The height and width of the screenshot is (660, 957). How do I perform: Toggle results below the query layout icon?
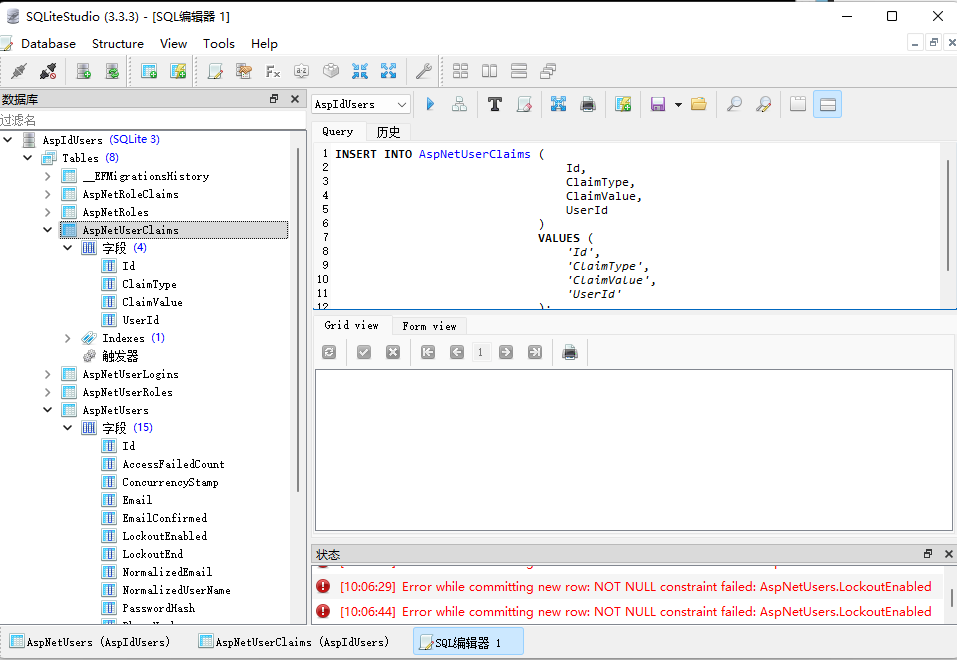(x=828, y=104)
